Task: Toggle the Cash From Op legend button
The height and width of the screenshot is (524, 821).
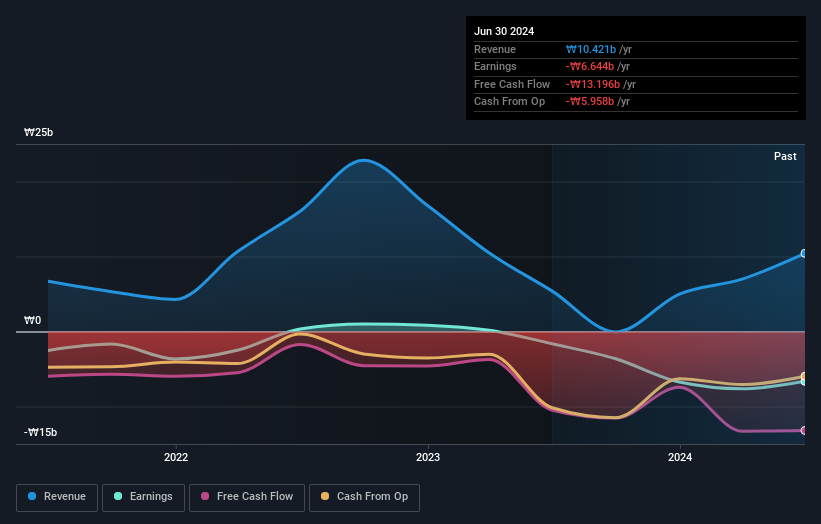Action: click(364, 497)
